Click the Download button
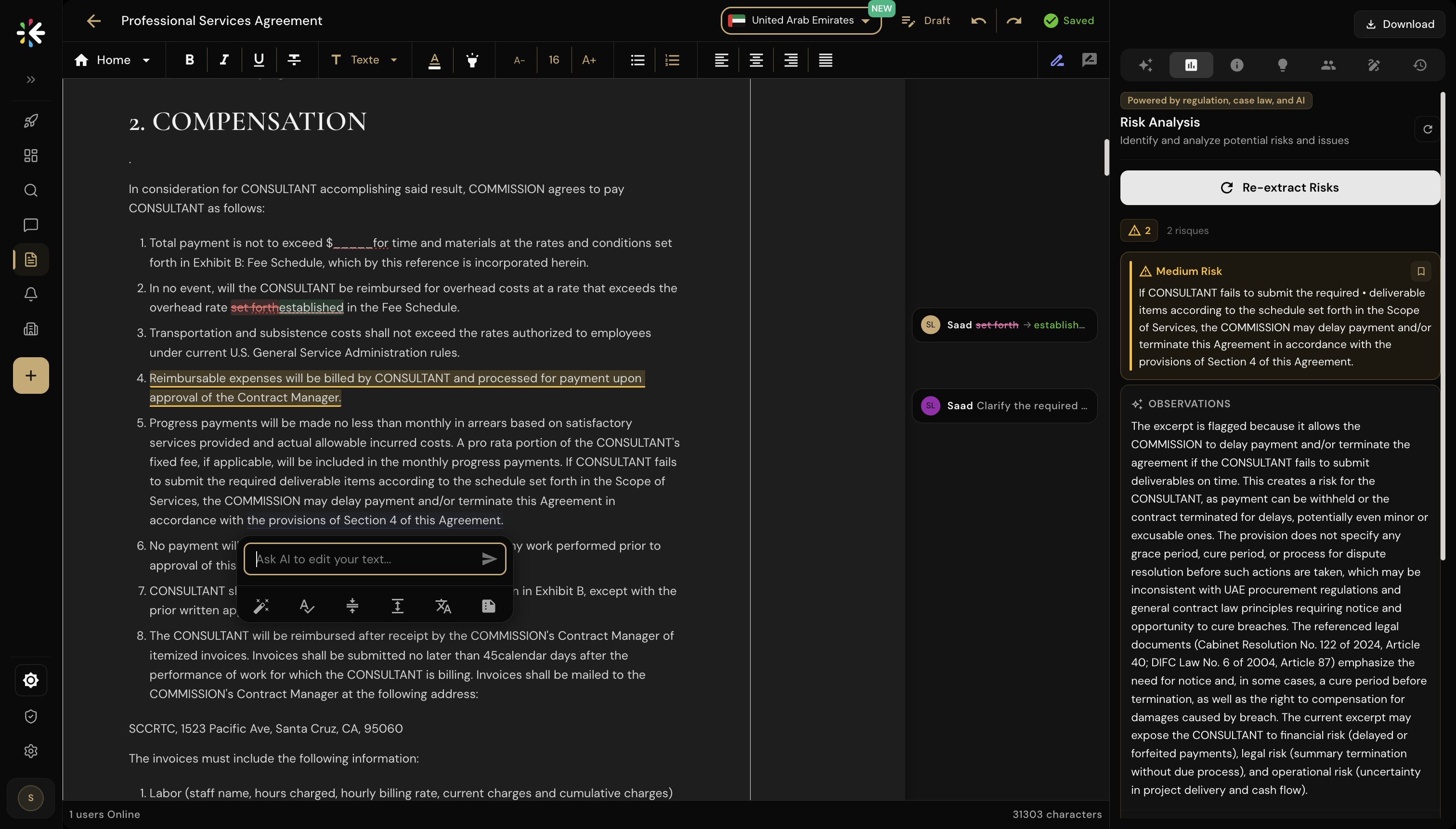Image resolution: width=1456 pixels, height=829 pixels. coord(1399,24)
